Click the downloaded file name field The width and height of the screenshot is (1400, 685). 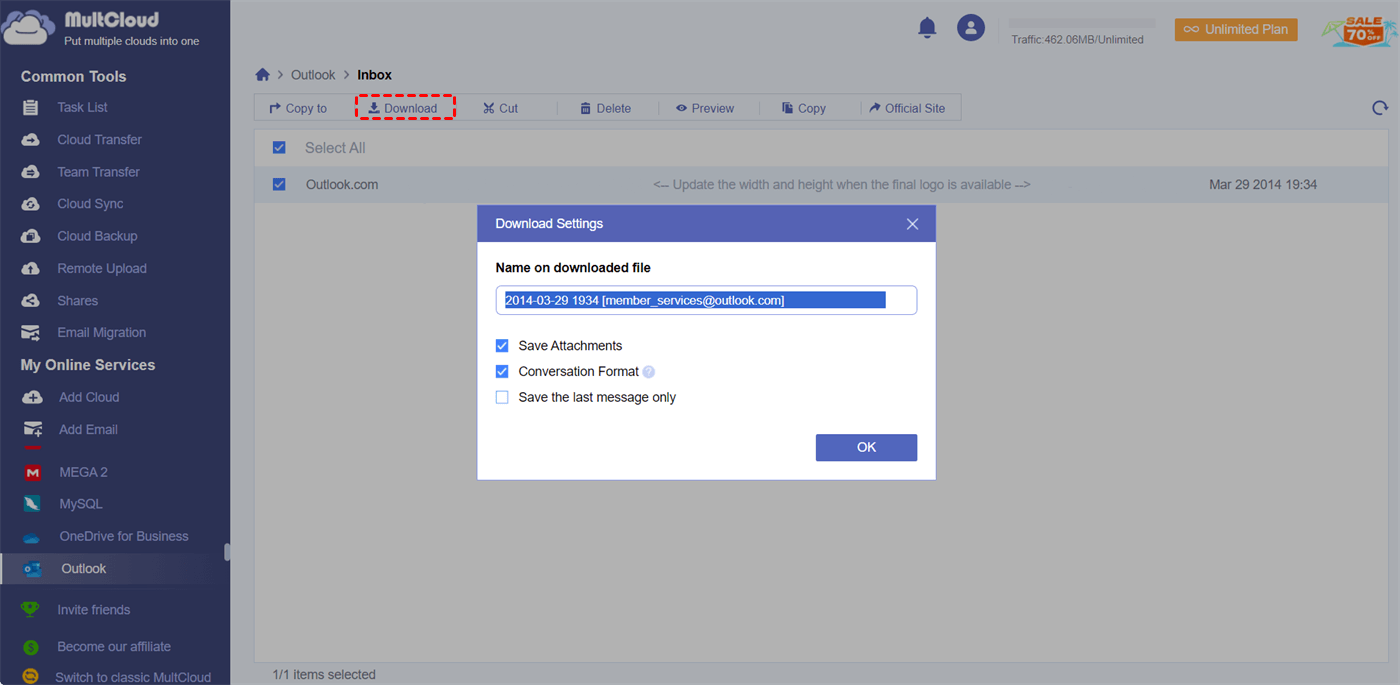[706, 300]
